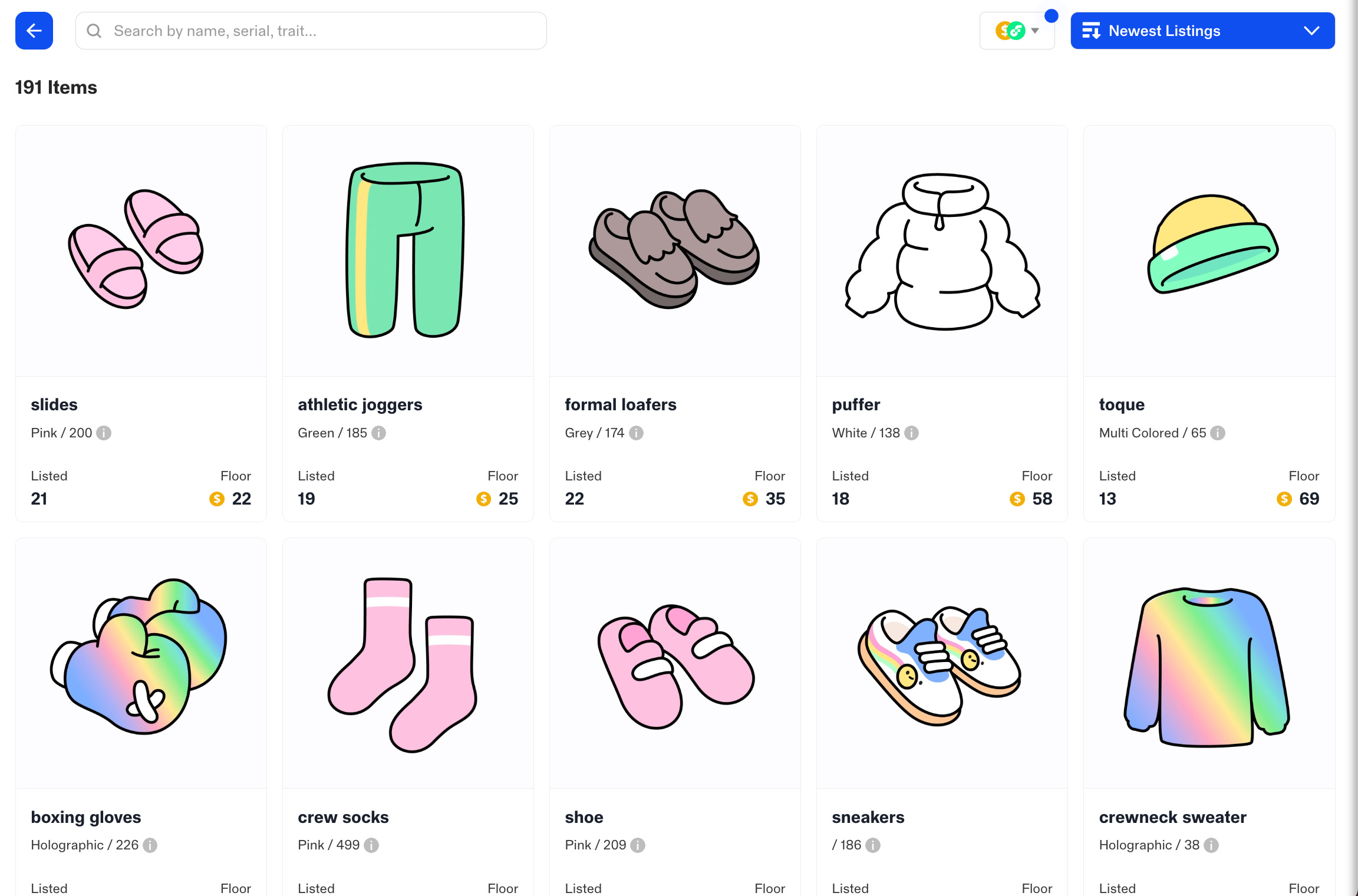Click the info icon beside Green / 185
This screenshot has height=896, width=1358.
[379, 433]
